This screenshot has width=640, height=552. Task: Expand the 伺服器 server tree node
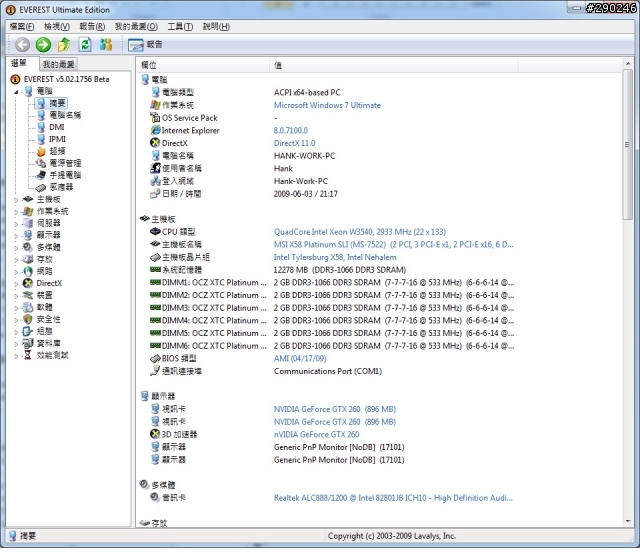click(16, 224)
